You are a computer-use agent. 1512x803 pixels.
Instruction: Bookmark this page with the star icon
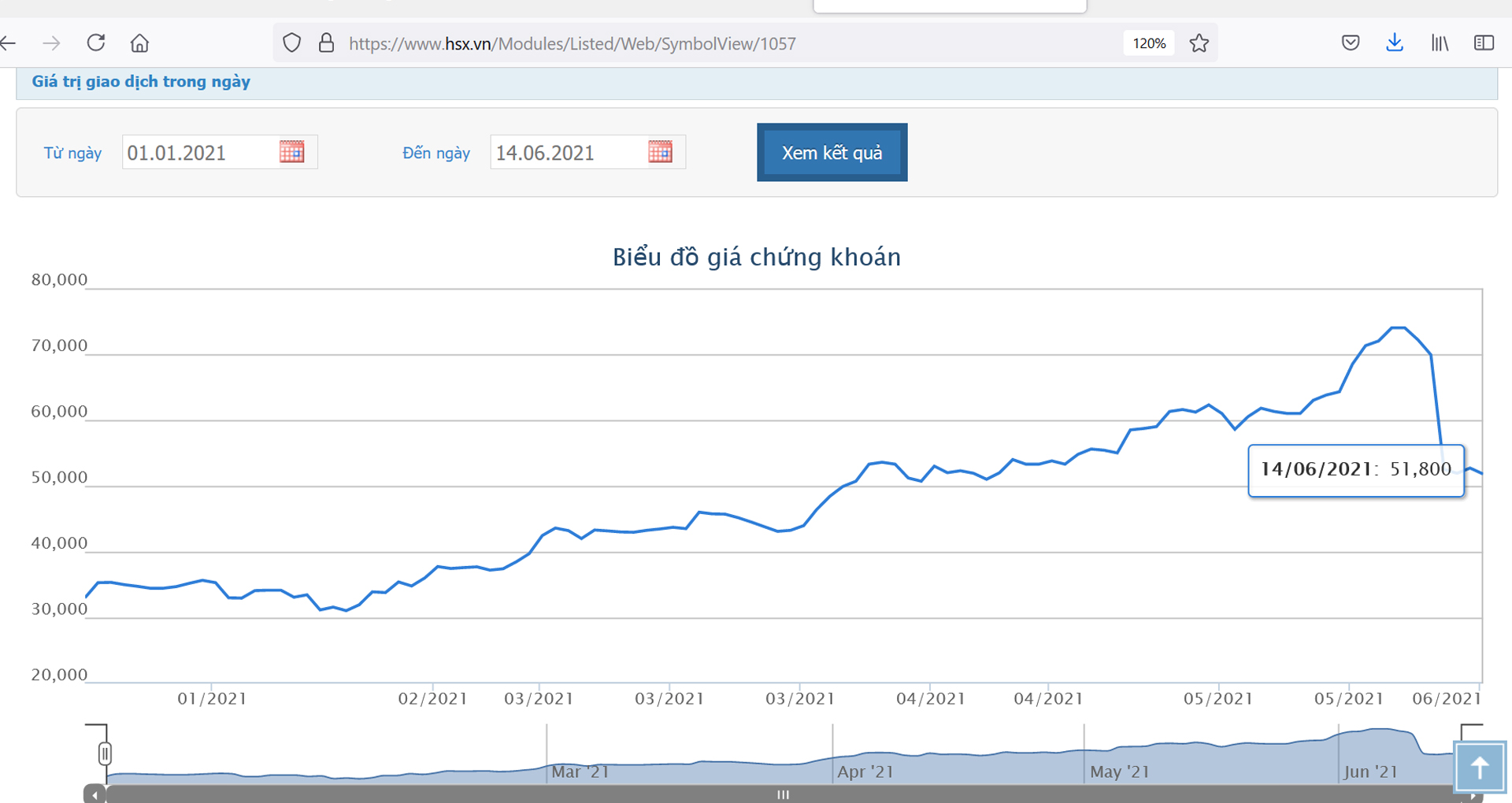1199,43
